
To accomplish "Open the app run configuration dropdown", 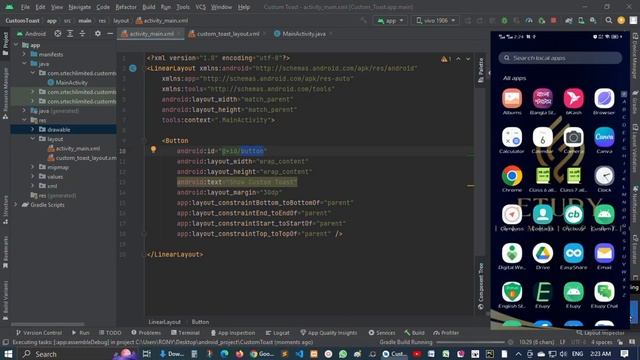I will click(x=390, y=20).
